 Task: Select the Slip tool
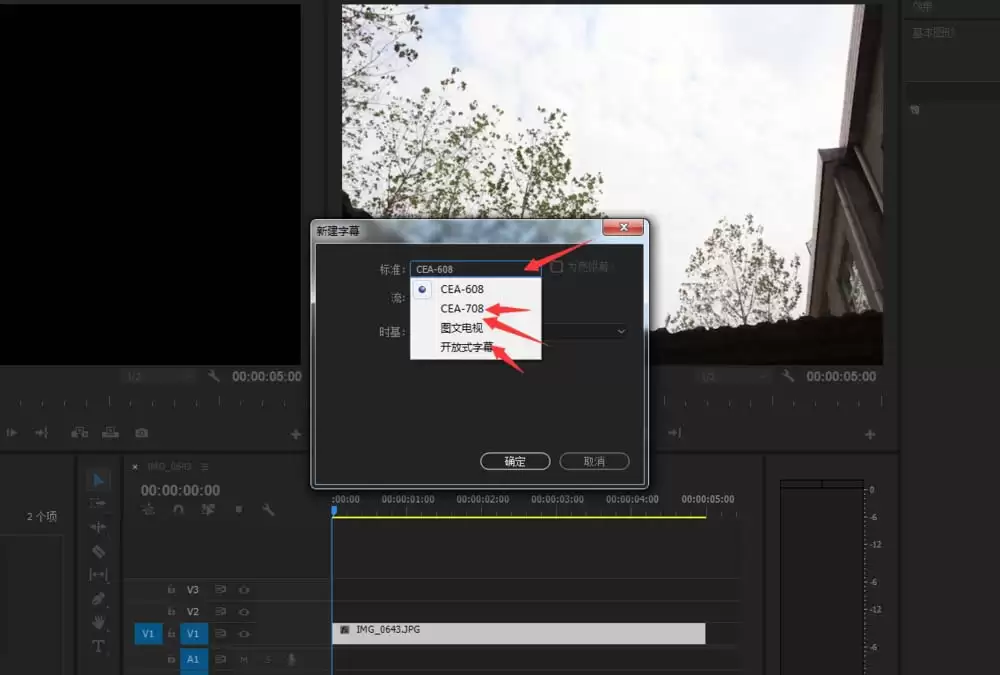pyautogui.click(x=98, y=575)
